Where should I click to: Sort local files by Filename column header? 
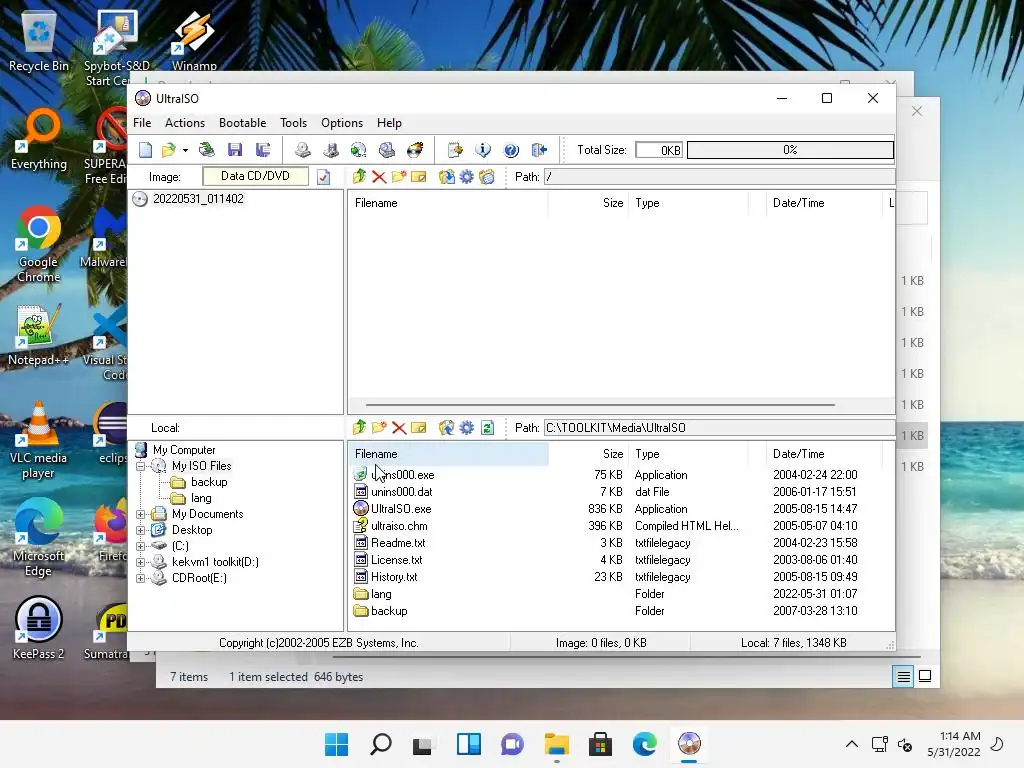448,454
